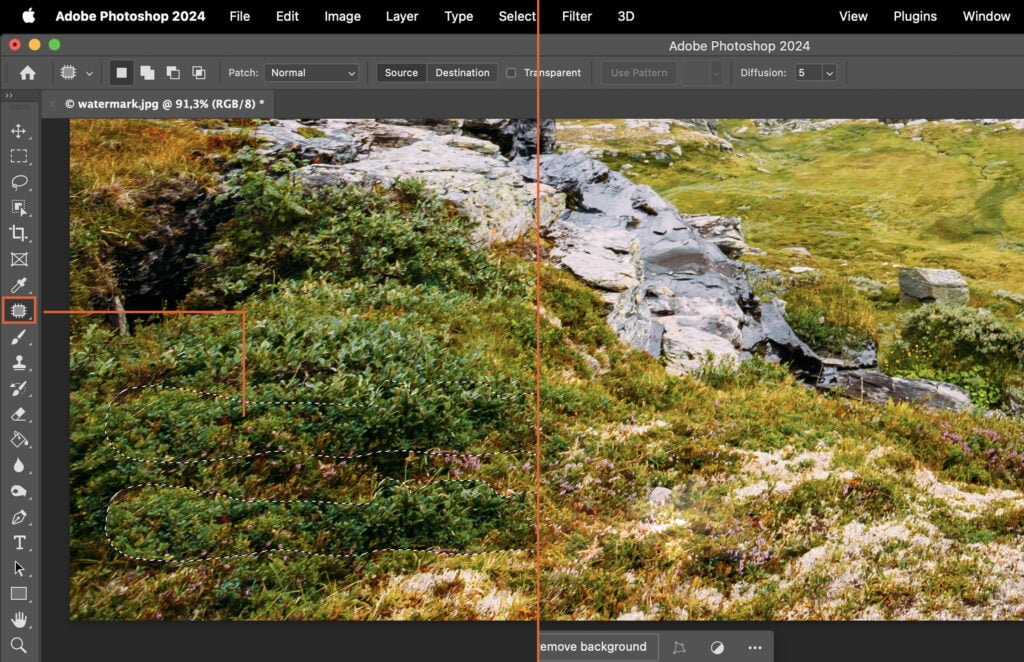Viewport: 1024px width, 662px height.
Task: Choose the Crop tool
Action: pyautogui.click(x=19, y=234)
